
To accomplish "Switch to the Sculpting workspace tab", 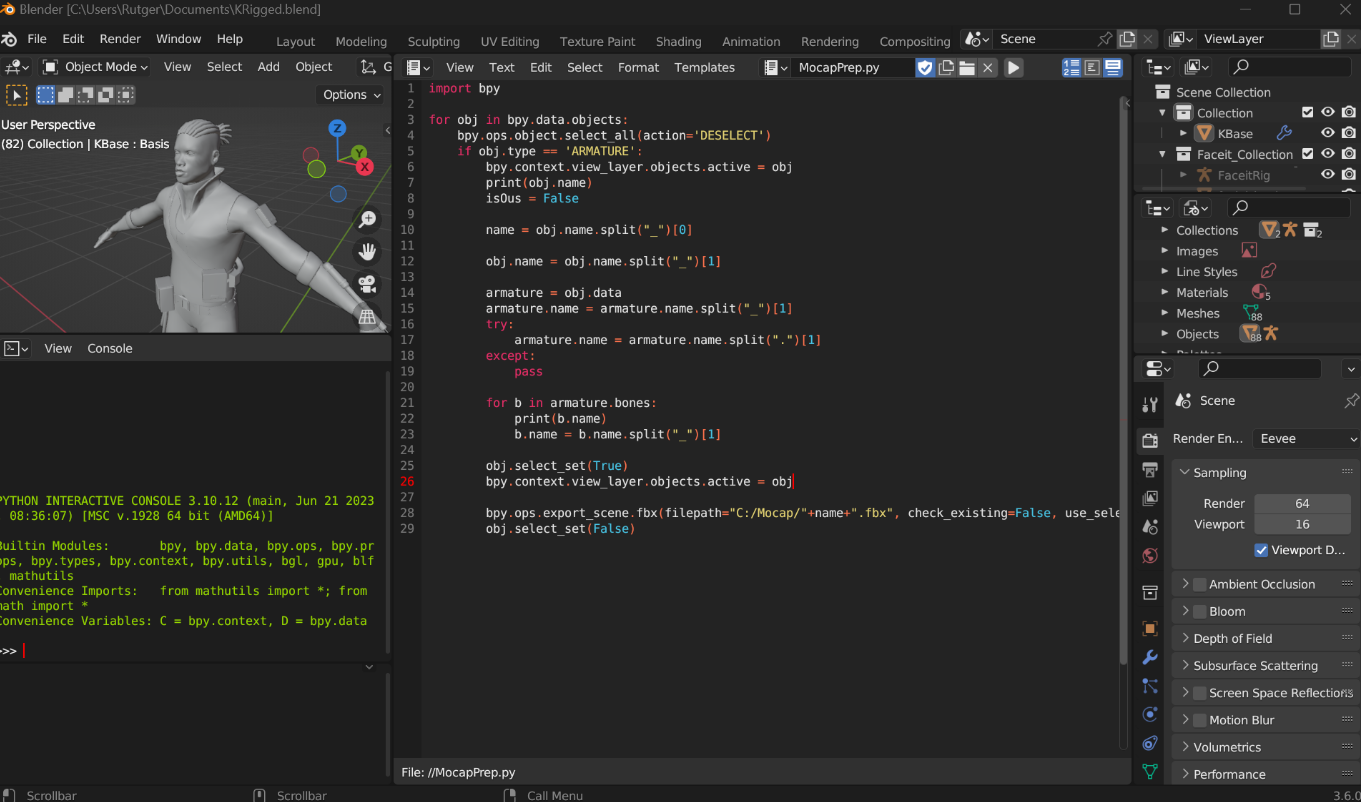I will coord(433,42).
